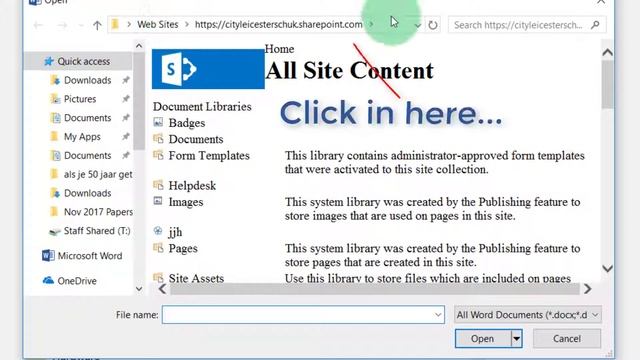The image size is (640, 360).
Task: Select the first pinned Downloads folder
Action: 87,80
